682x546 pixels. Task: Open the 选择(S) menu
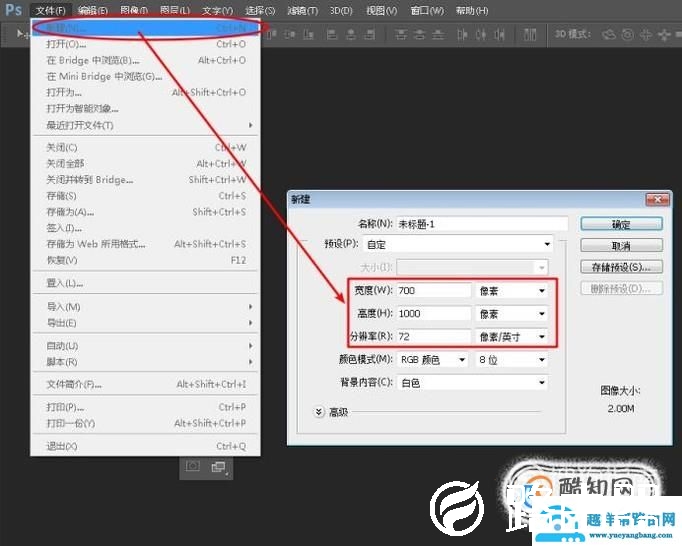(260, 10)
